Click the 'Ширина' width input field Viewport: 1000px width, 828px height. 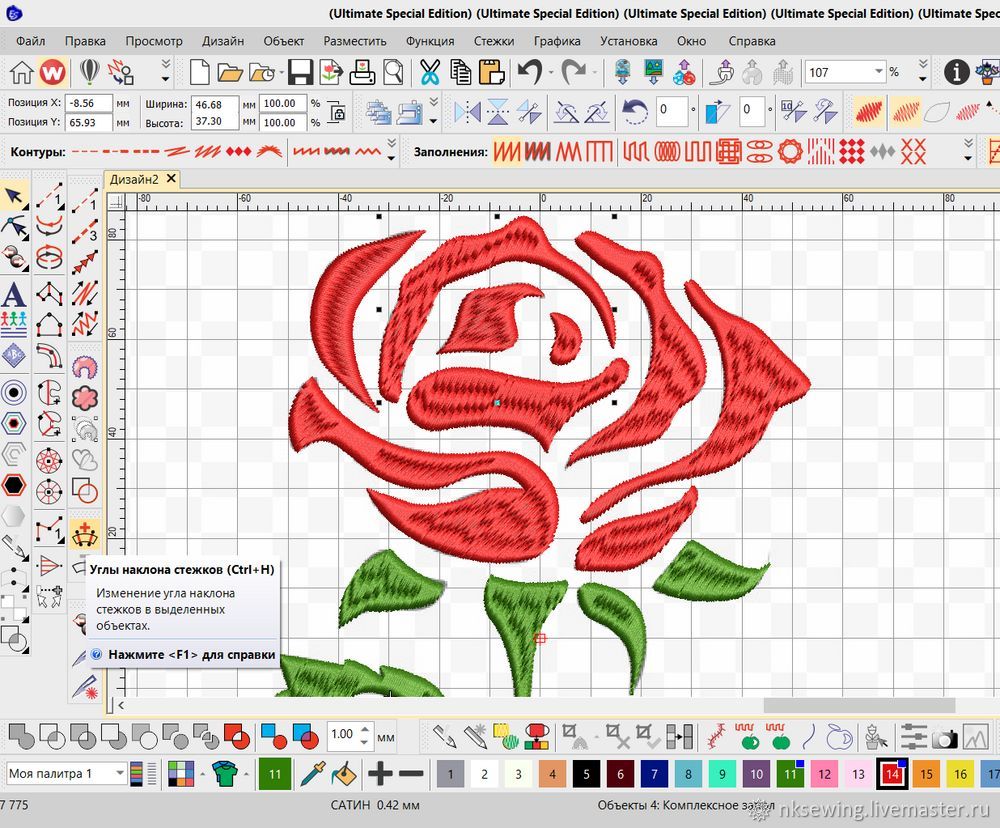pos(214,104)
